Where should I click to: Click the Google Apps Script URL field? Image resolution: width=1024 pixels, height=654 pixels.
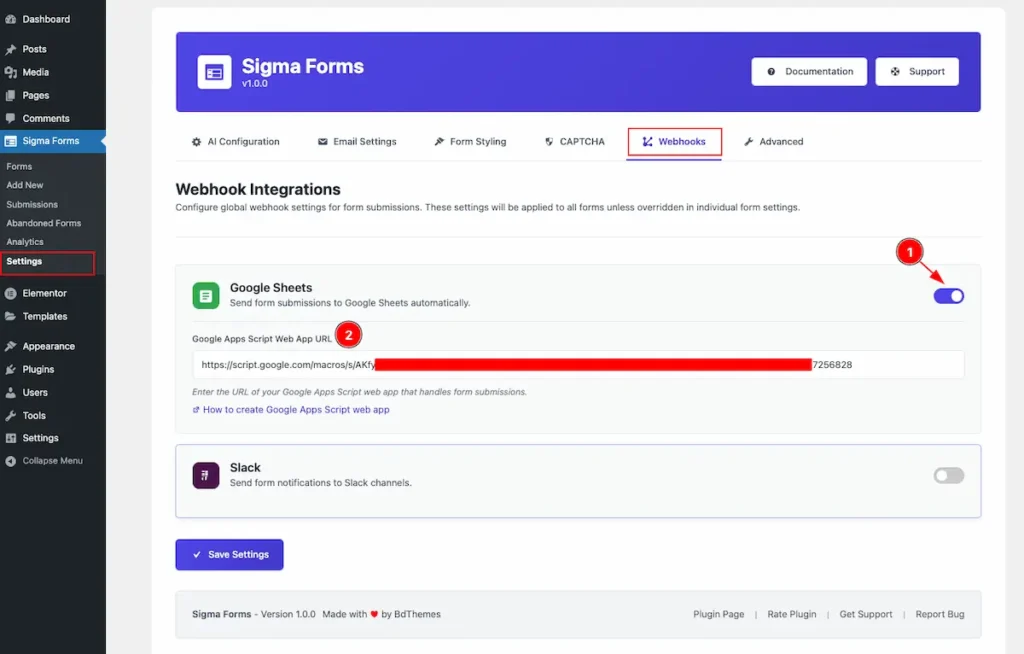pos(578,365)
